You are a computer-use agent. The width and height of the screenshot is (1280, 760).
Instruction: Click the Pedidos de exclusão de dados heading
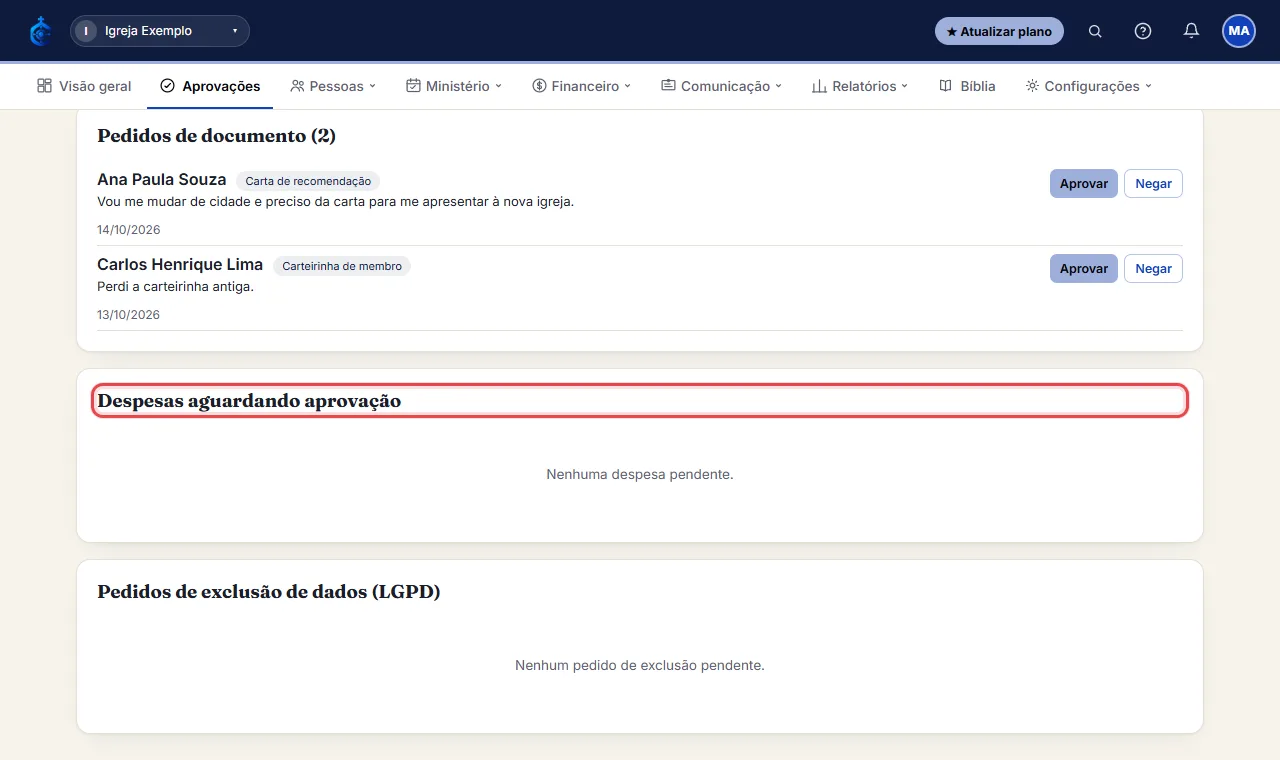point(269,592)
